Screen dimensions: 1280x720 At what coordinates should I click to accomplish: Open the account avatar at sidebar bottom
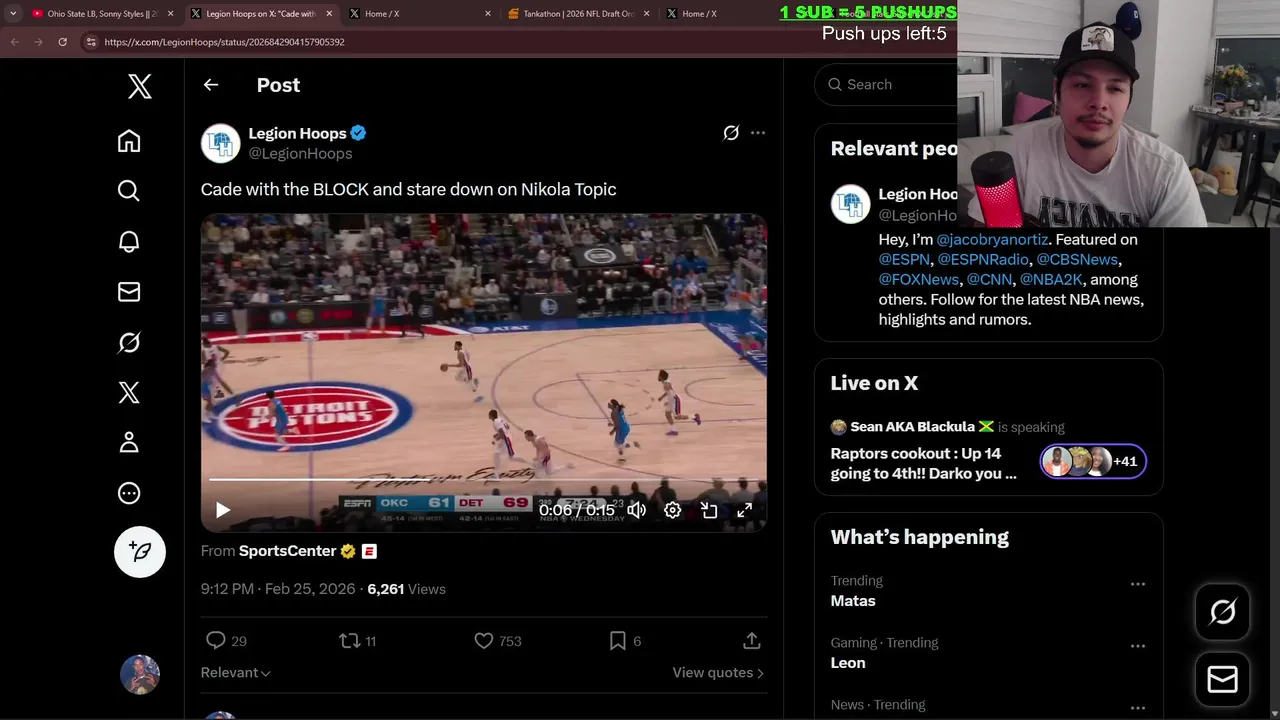point(140,675)
